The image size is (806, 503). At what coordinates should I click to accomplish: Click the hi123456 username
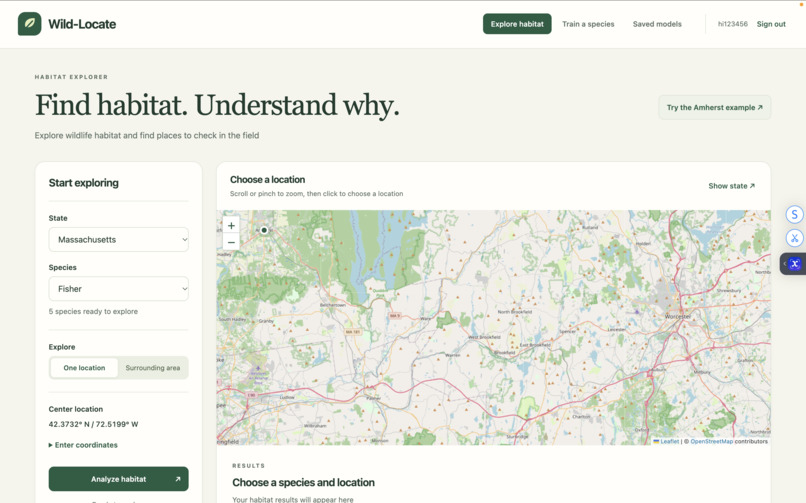click(732, 24)
